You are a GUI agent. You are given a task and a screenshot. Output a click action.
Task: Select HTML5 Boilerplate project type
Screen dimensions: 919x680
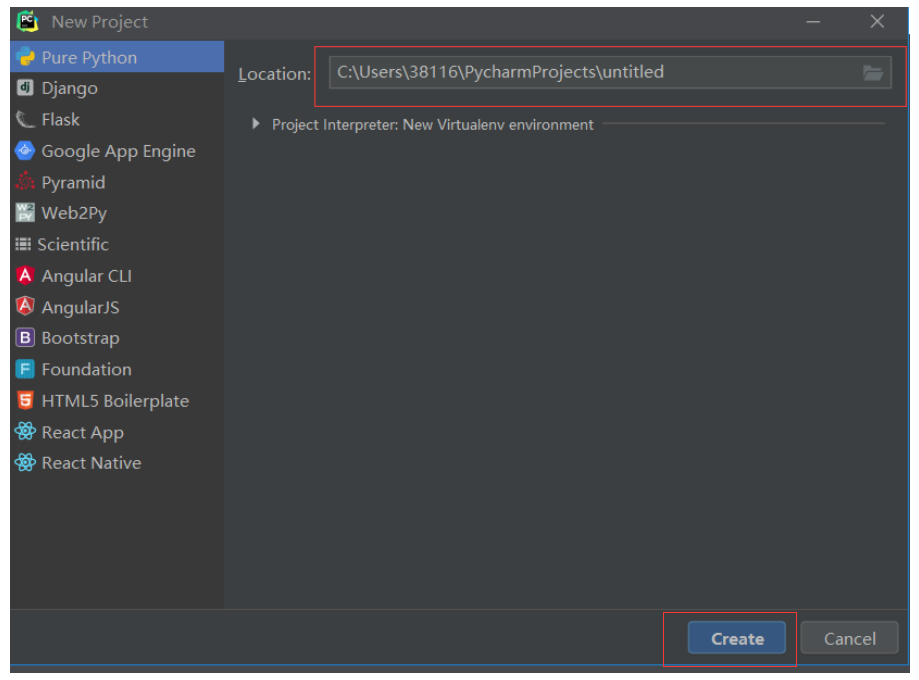(x=117, y=400)
